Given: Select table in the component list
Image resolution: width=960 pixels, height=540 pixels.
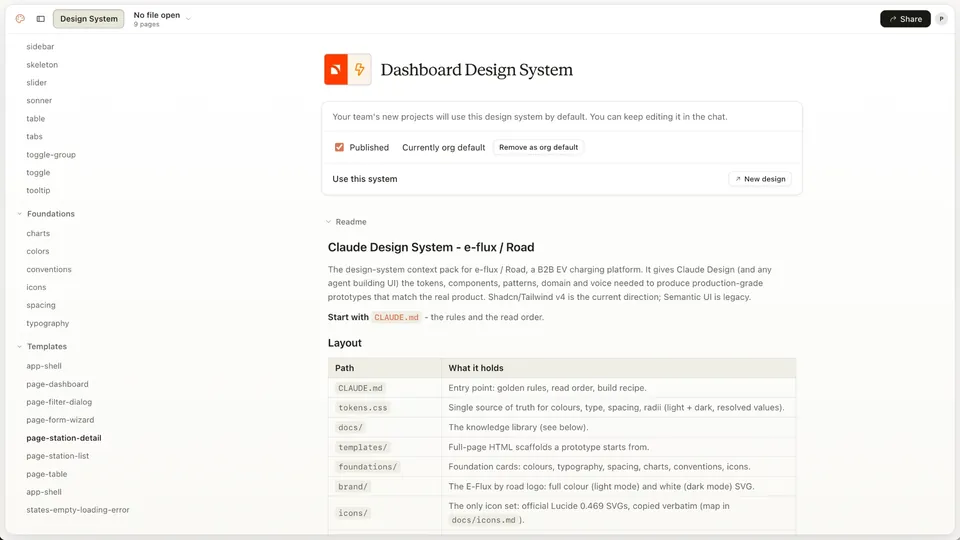Looking at the screenshot, I should [36, 119].
